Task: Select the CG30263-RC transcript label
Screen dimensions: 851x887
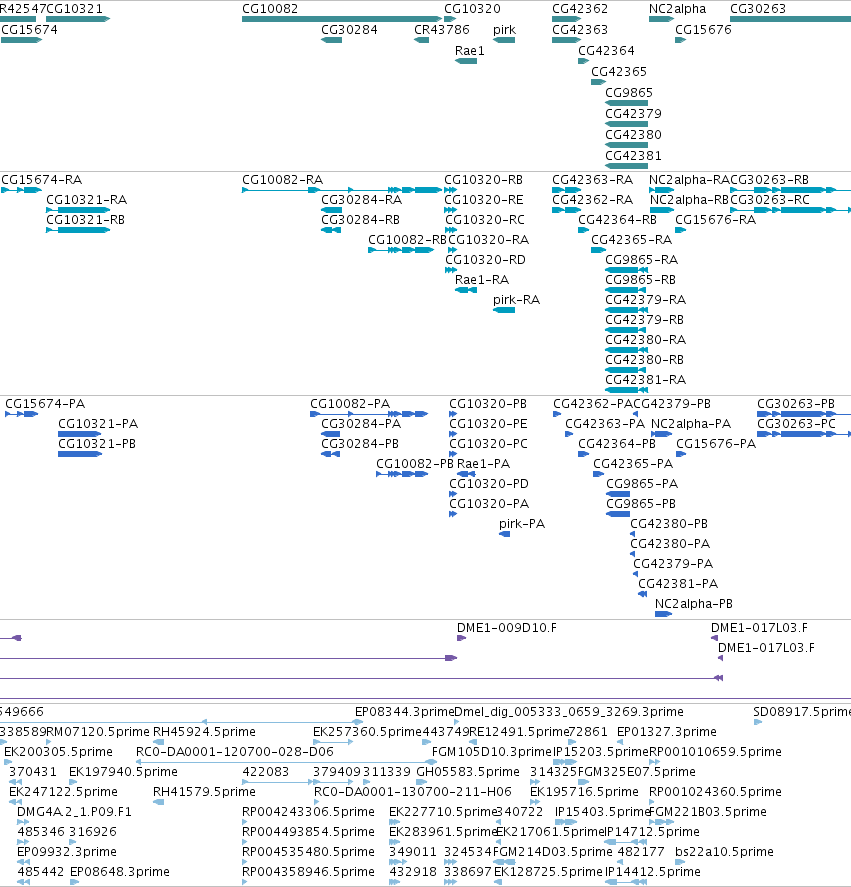Action: tap(770, 200)
